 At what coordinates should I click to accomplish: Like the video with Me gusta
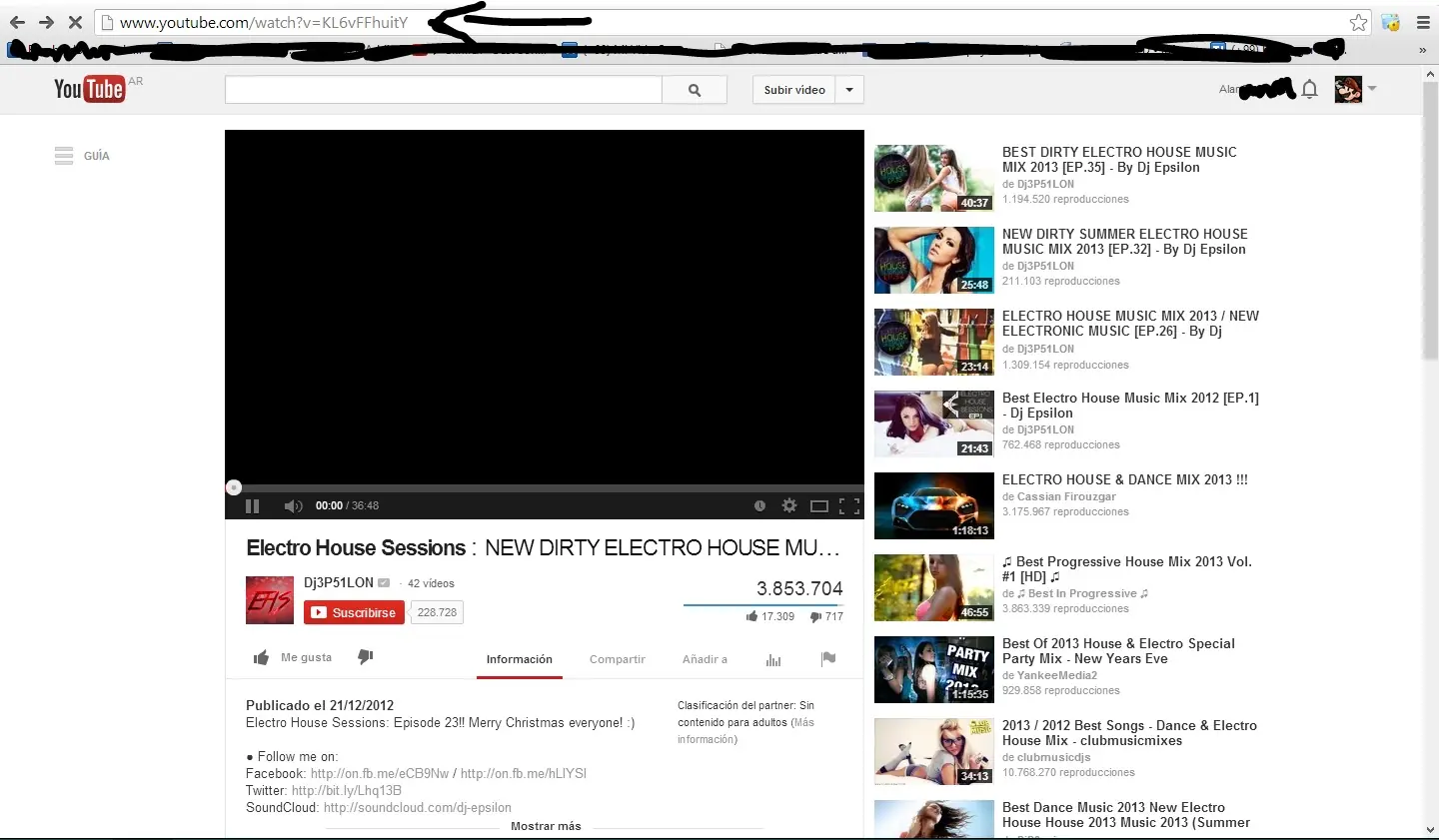(x=293, y=657)
